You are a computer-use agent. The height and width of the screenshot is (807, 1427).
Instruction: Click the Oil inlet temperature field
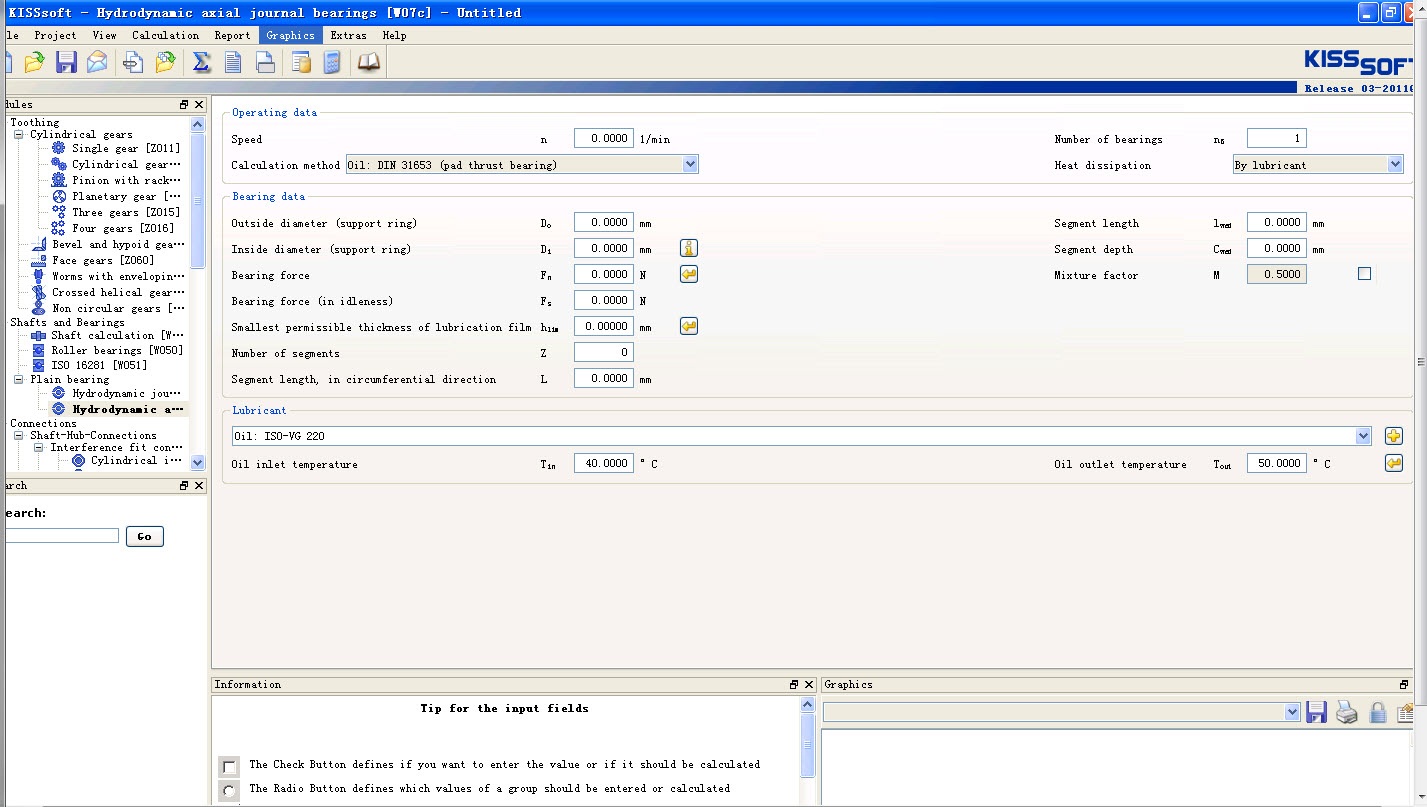[x=603, y=463]
